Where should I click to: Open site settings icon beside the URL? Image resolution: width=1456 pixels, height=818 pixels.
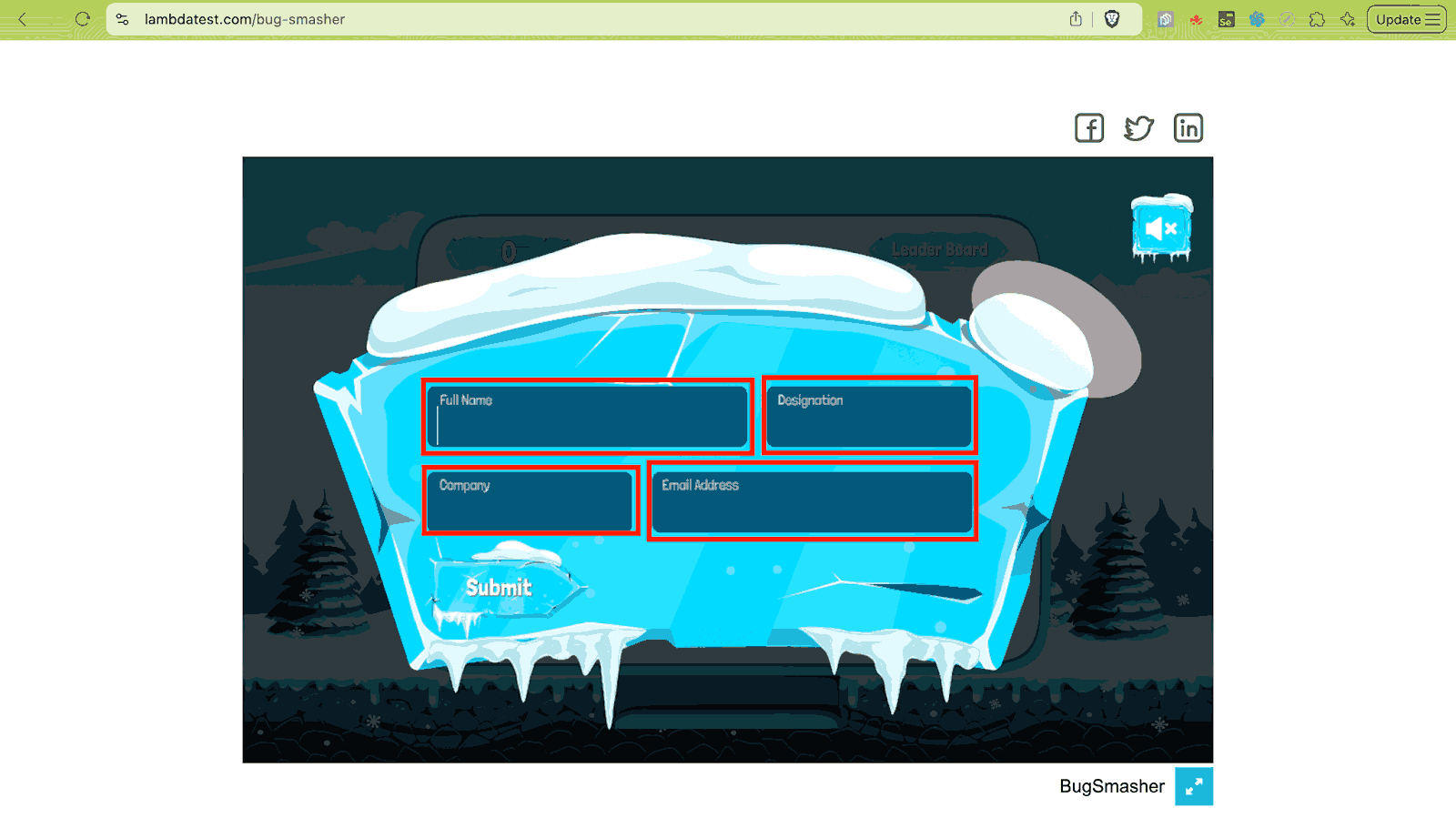tap(123, 19)
